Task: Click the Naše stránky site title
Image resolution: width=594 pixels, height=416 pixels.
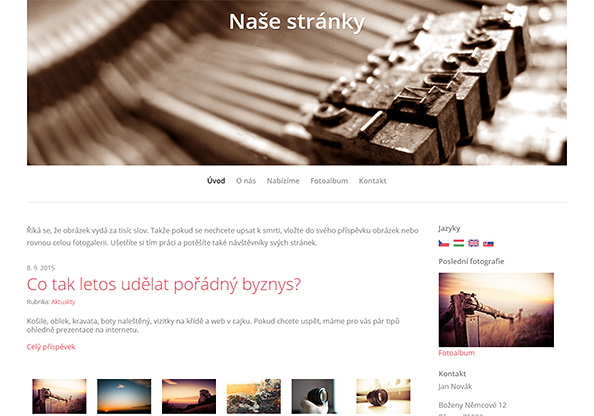Action: tap(297, 22)
